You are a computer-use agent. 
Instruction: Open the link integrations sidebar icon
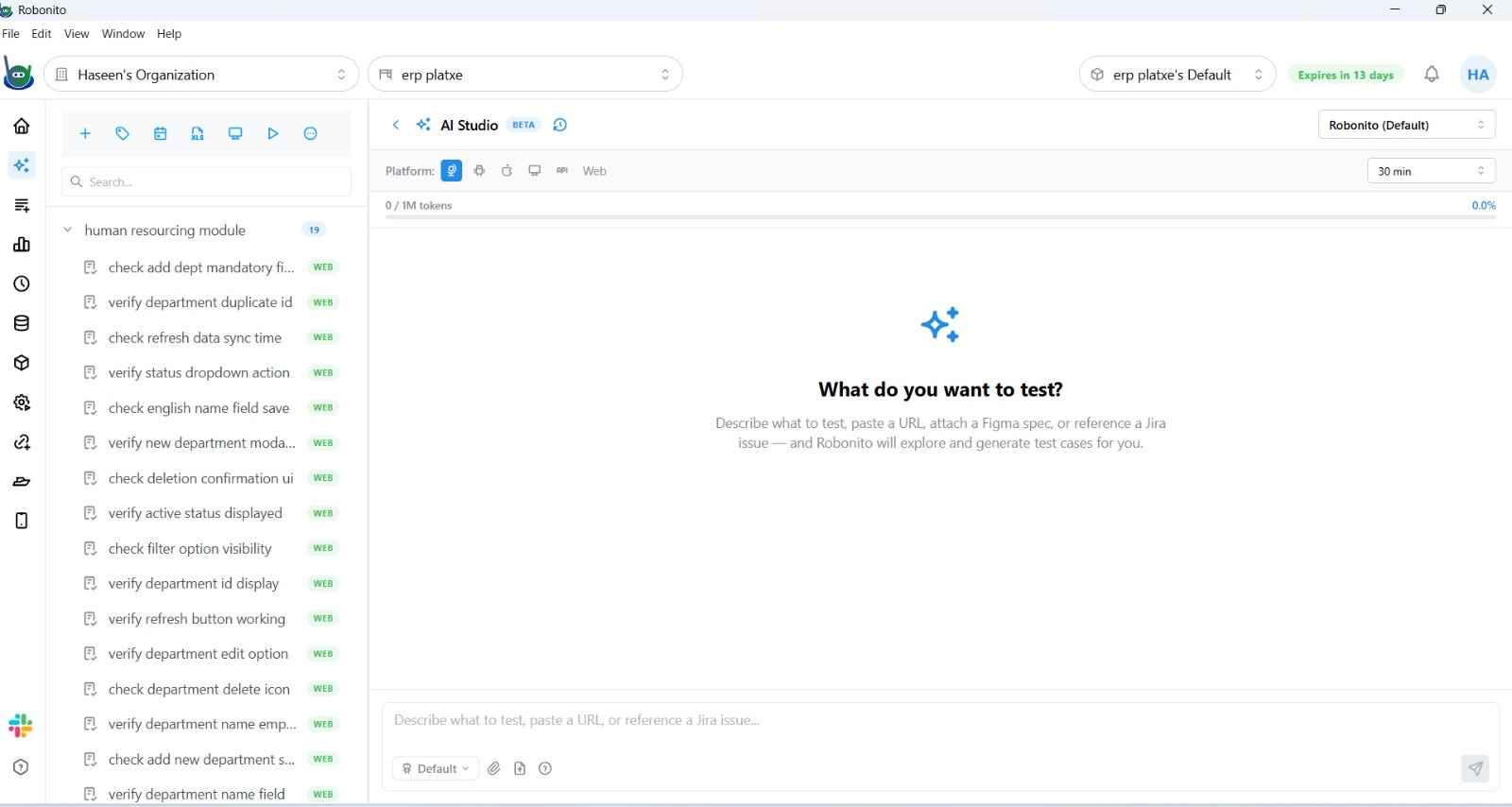tap(22, 442)
